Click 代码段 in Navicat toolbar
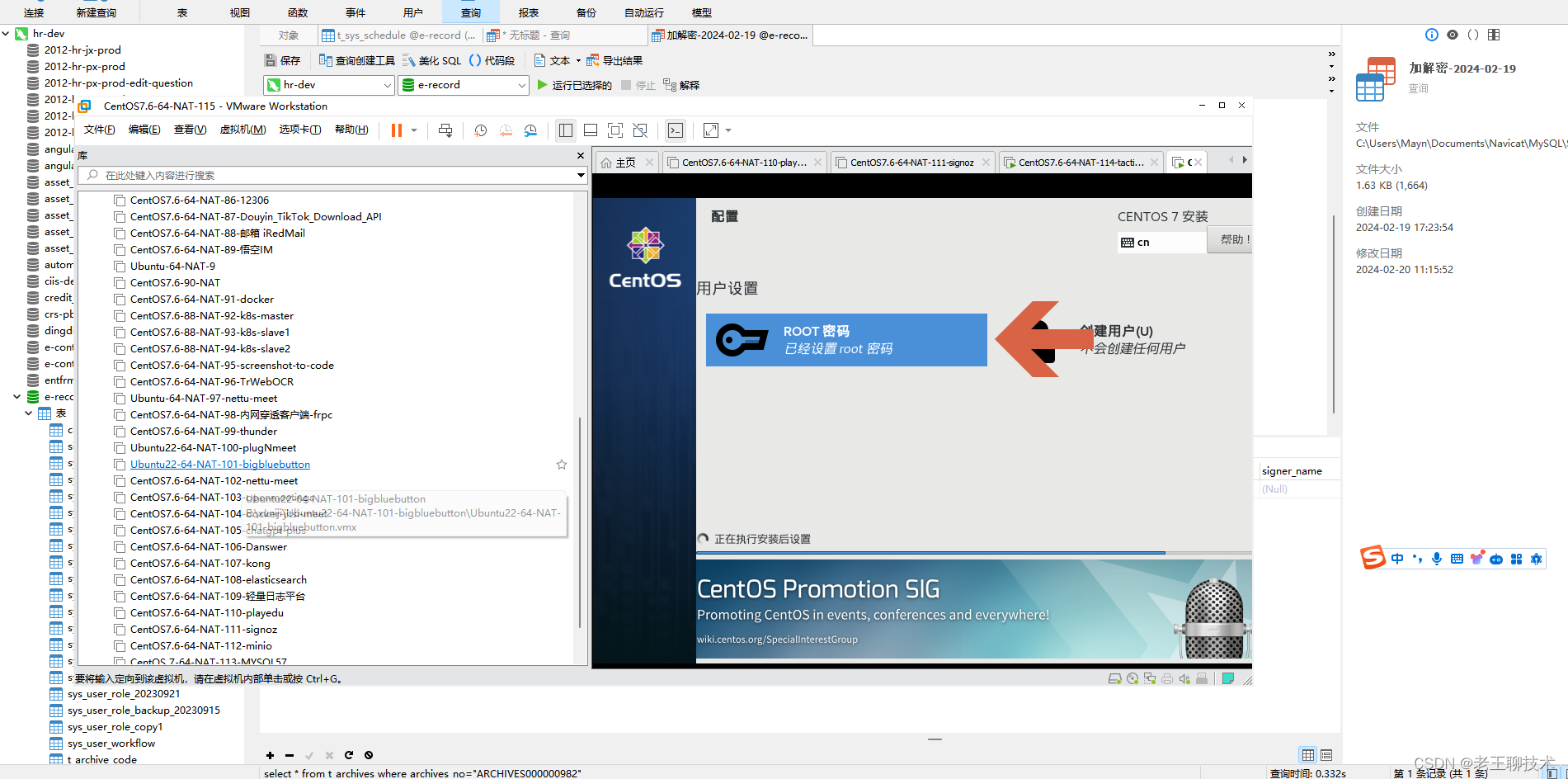The image size is (1568, 779). 492,60
